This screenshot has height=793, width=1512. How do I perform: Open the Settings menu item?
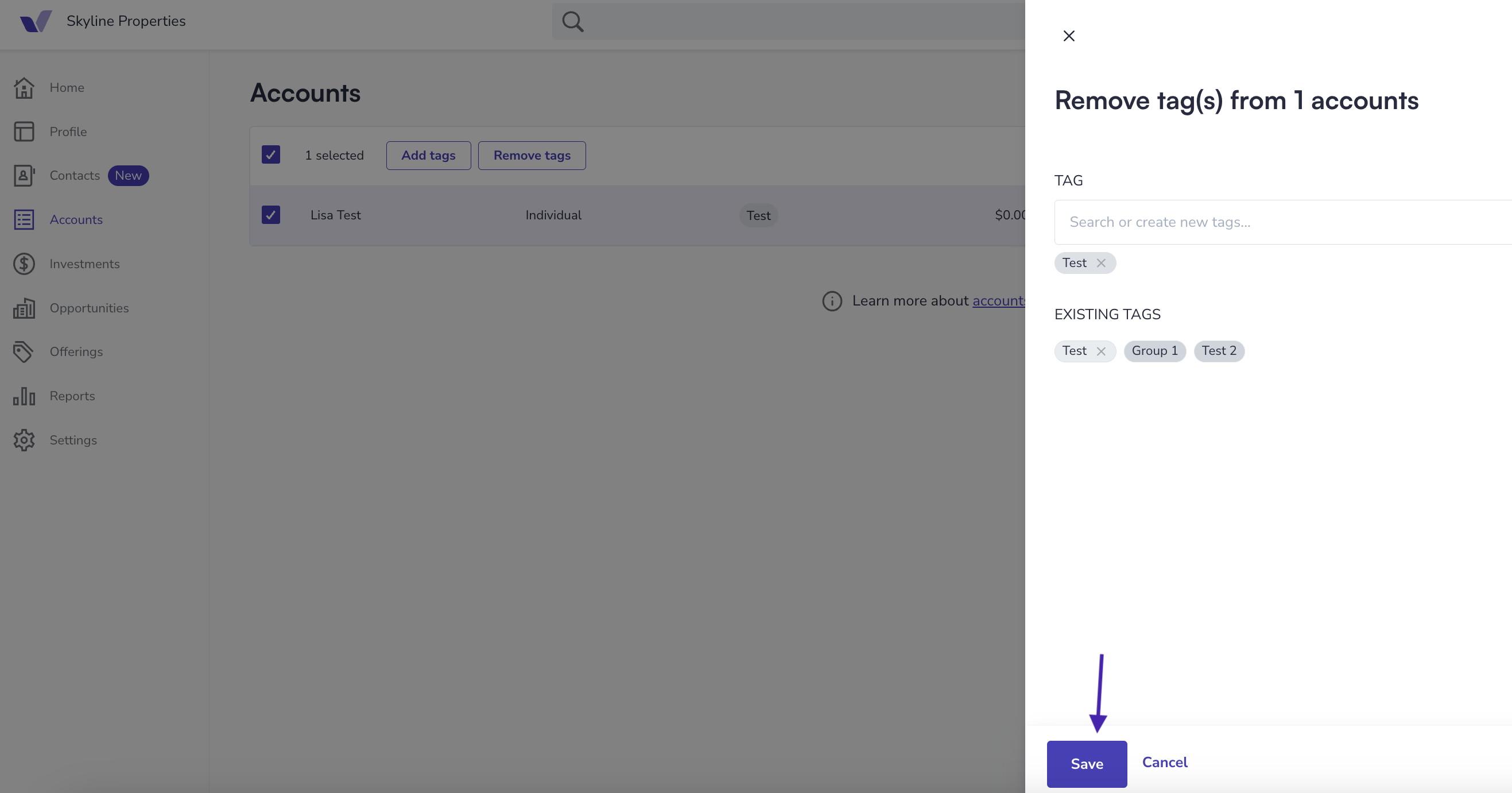(x=73, y=440)
